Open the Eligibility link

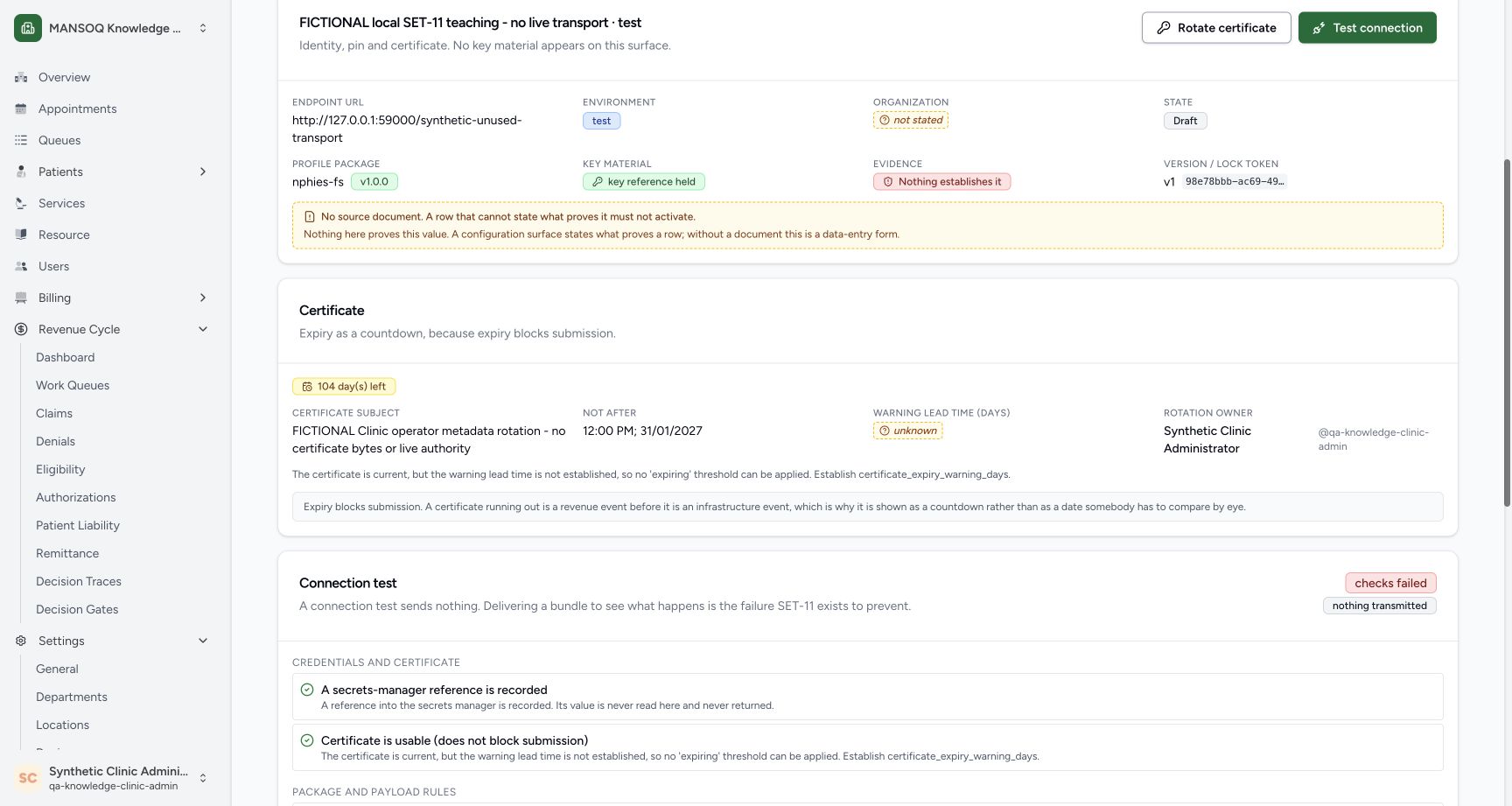tap(60, 469)
